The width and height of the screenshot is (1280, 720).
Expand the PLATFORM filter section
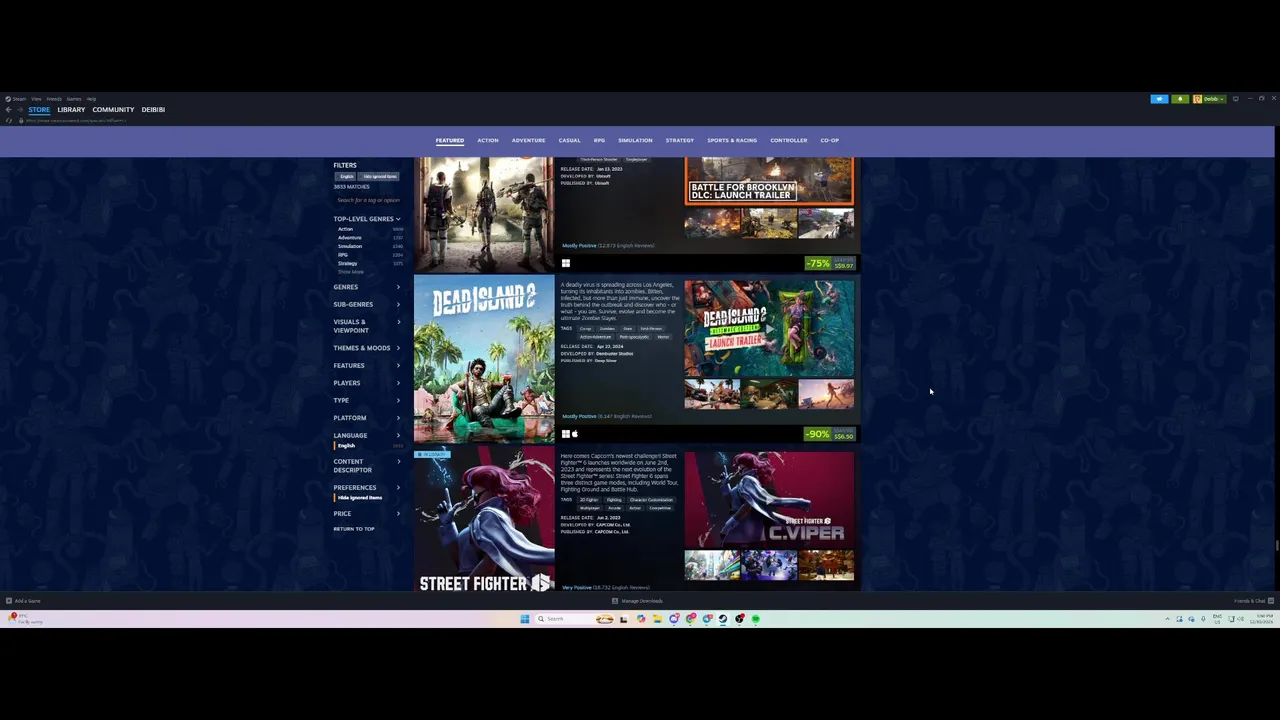click(367, 418)
